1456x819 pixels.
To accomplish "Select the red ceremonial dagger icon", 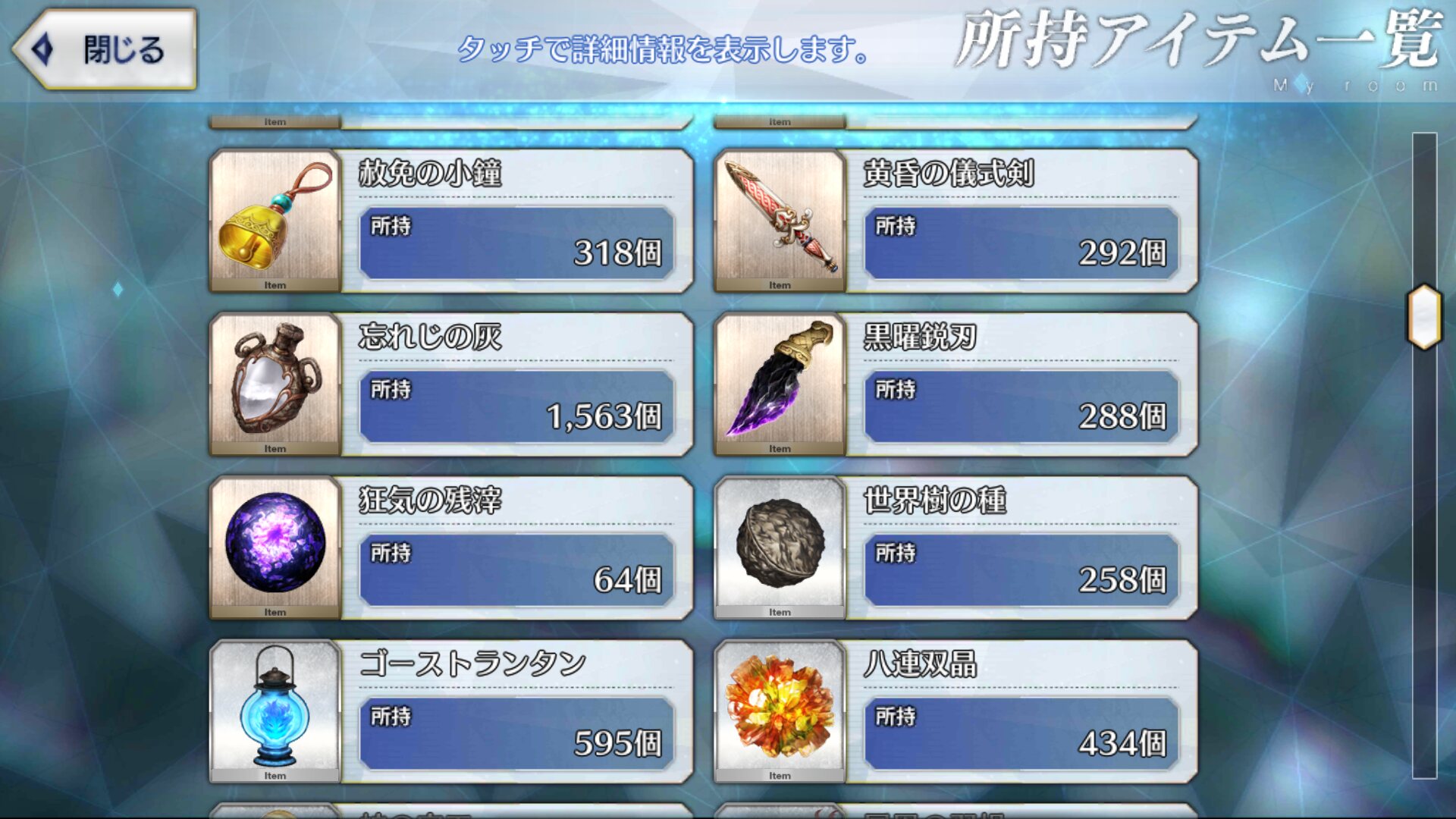I will tap(780, 220).
